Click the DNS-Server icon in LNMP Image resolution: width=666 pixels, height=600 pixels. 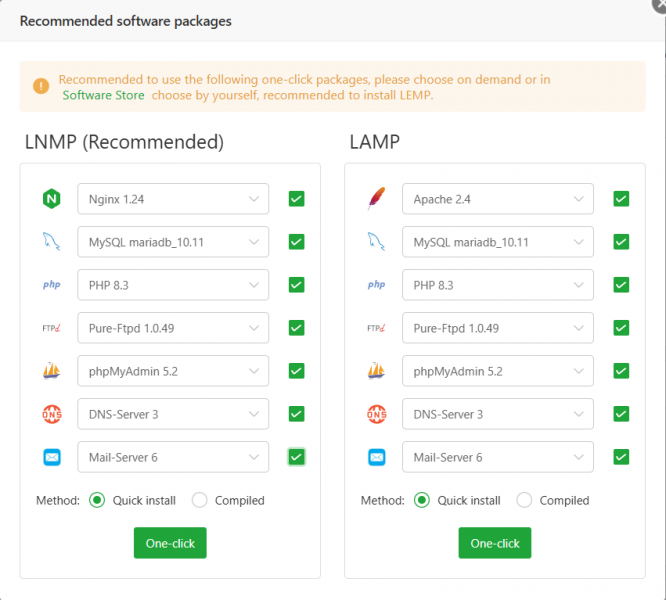[x=52, y=414]
